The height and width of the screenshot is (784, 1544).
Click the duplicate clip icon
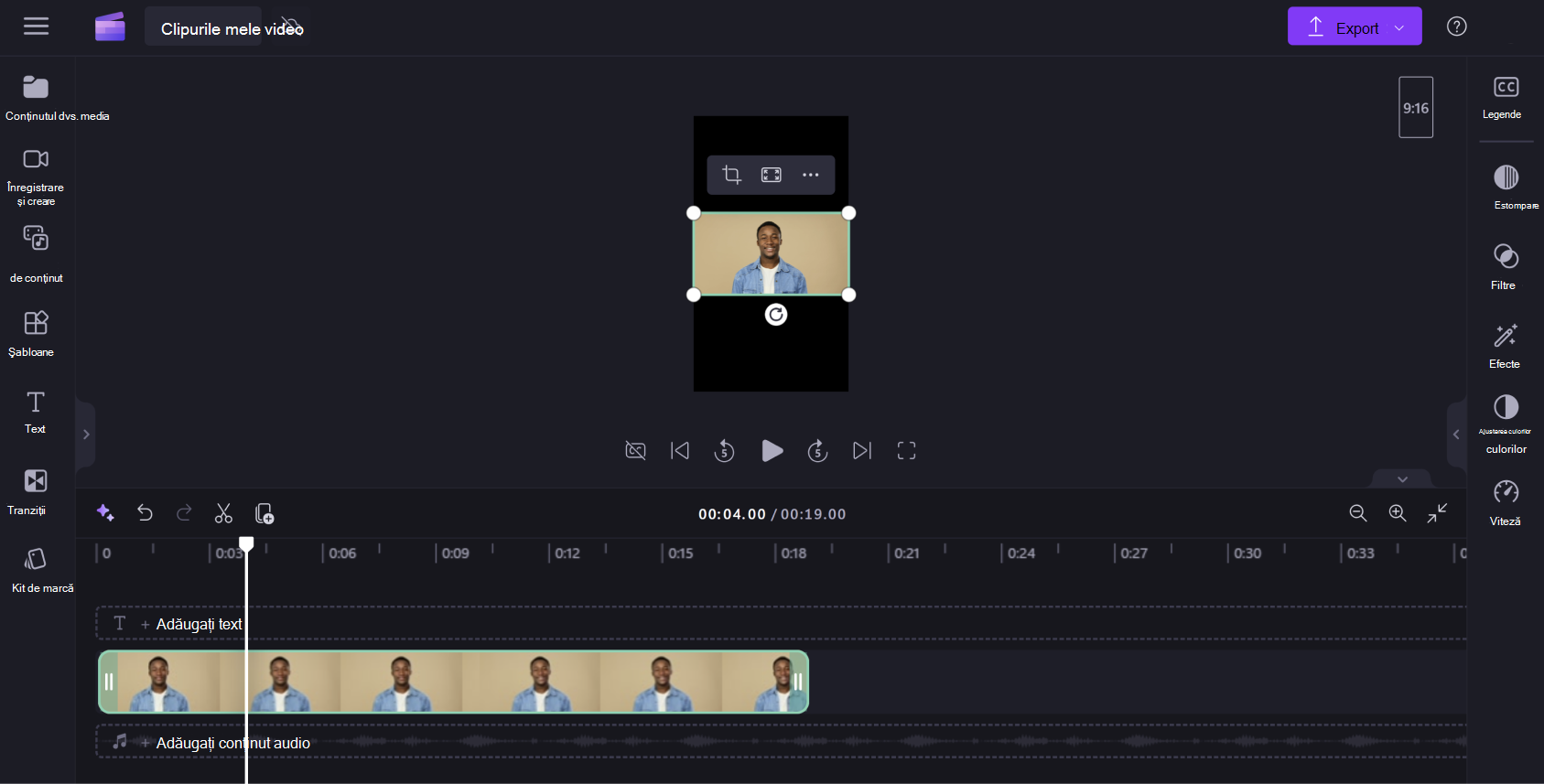click(x=265, y=513)
